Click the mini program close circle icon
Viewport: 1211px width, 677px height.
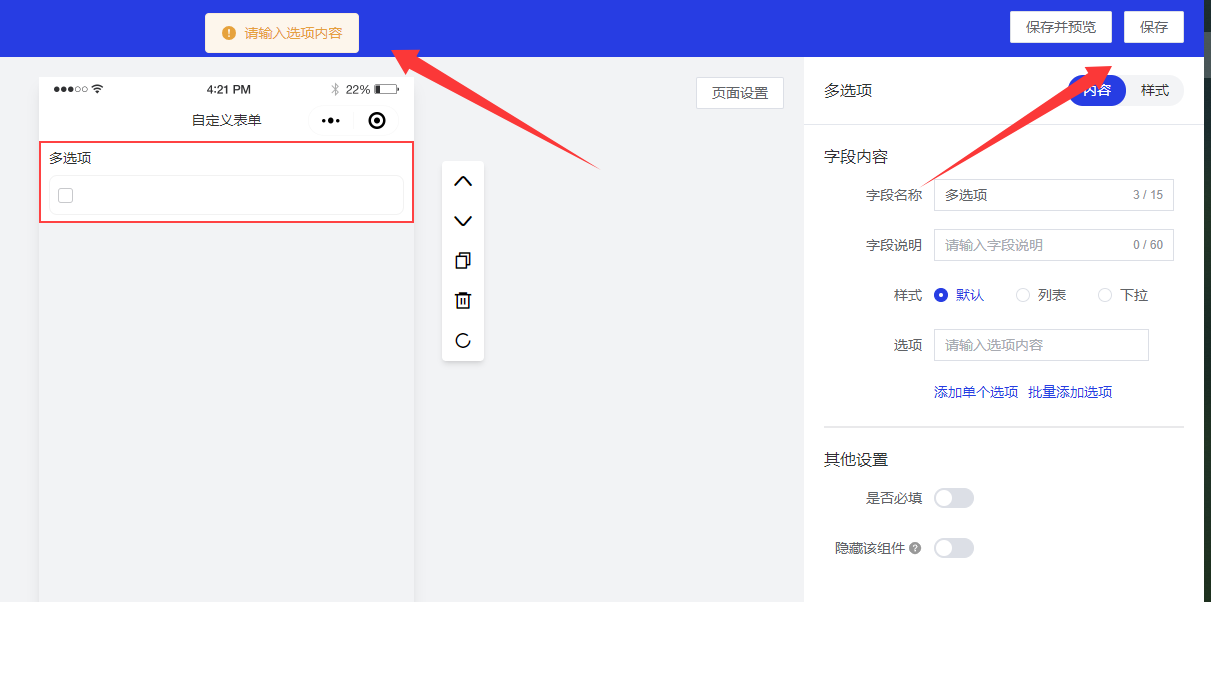coord(377,120)
